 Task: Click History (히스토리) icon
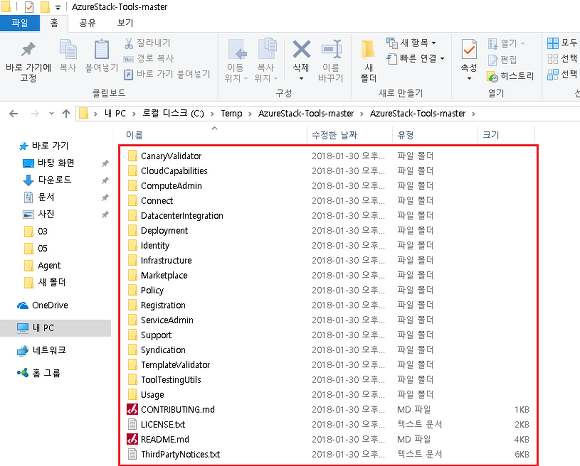(492, 77)
